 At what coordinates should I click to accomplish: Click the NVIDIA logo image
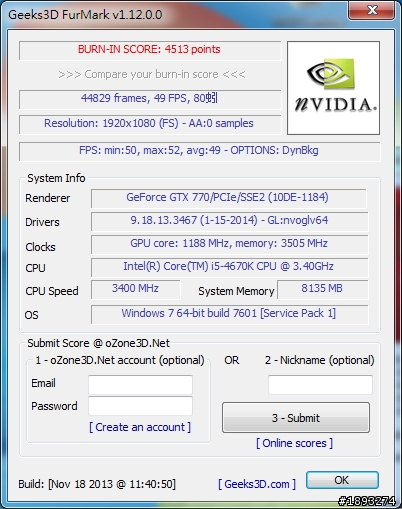point(333,88)
